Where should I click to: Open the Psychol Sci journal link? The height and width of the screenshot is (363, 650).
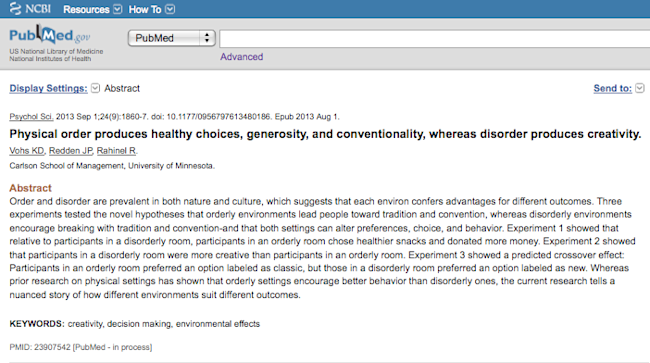coord(31,117)
